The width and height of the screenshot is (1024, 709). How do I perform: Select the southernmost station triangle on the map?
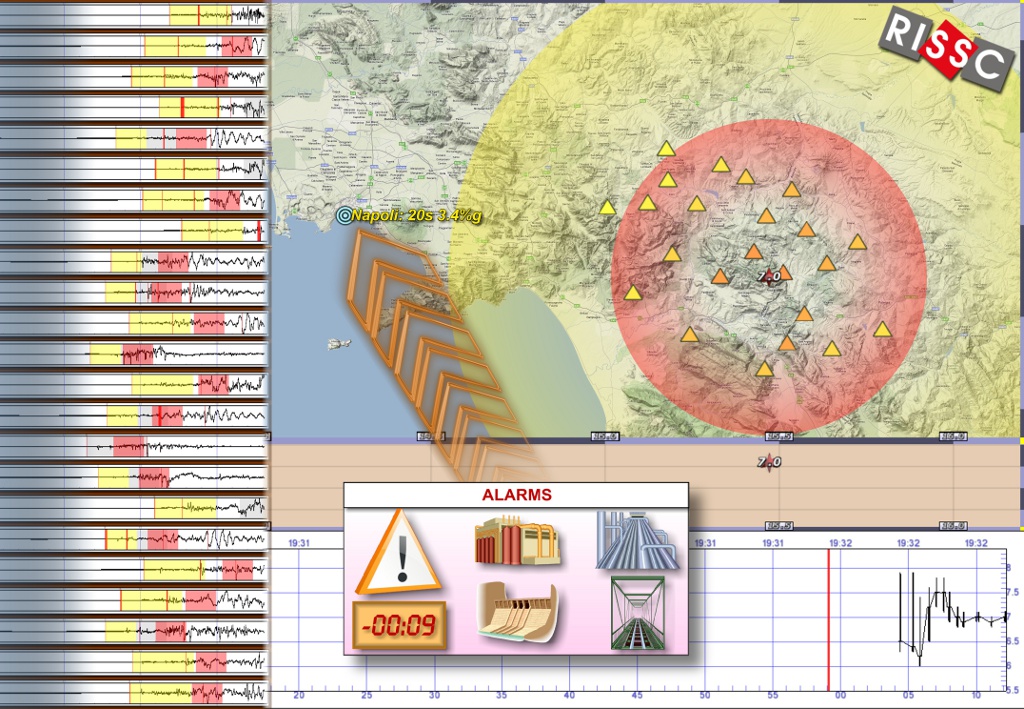[x=764, y=369]
